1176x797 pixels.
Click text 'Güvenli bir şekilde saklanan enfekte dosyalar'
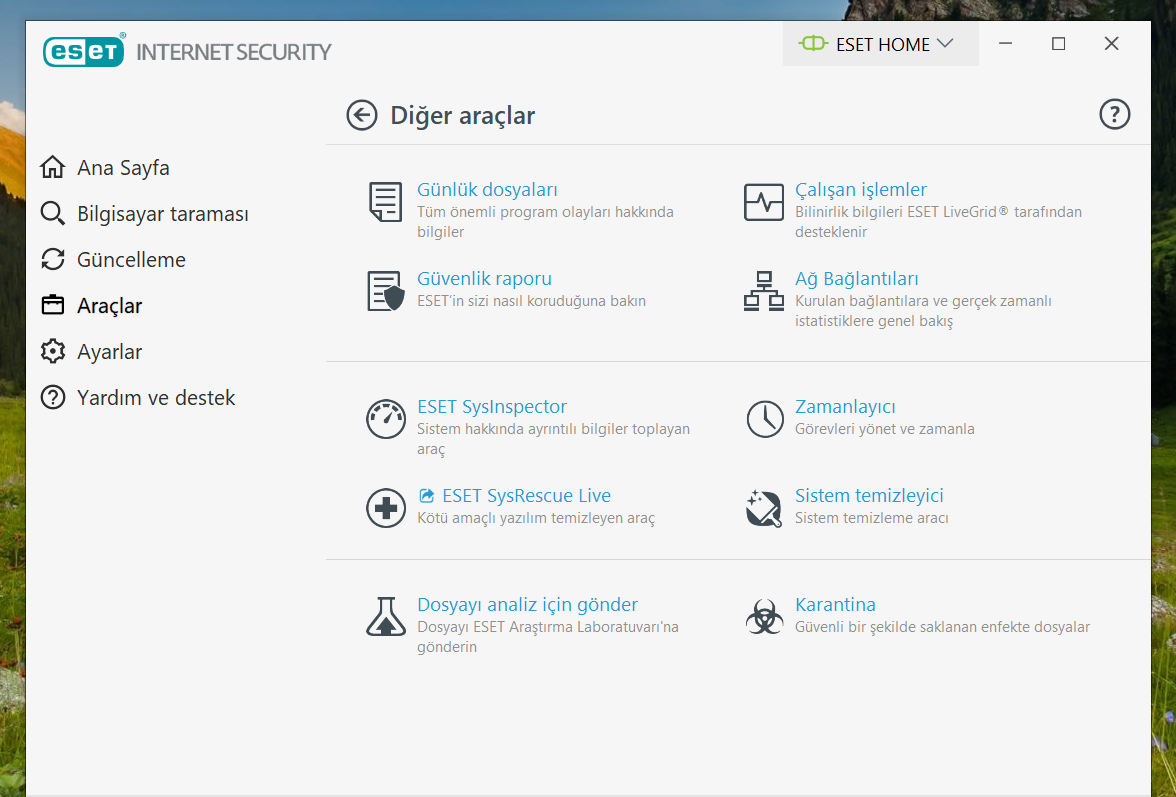[943, 627]
